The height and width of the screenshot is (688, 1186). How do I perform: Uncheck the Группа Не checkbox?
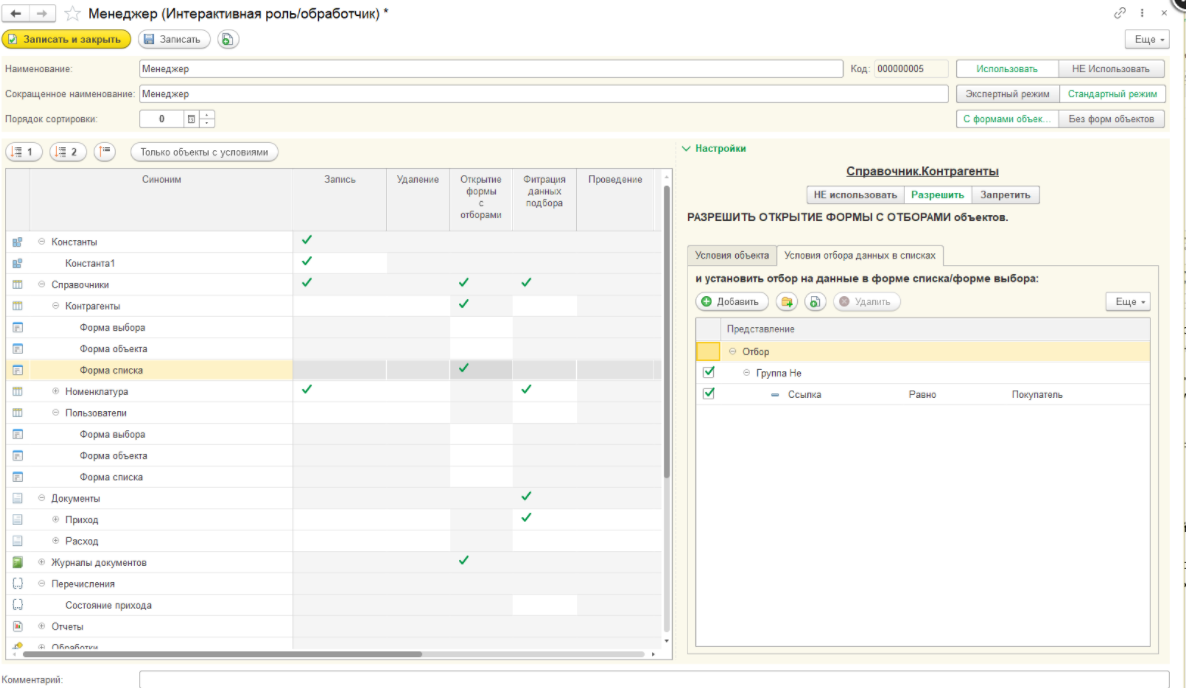point(709,372)
